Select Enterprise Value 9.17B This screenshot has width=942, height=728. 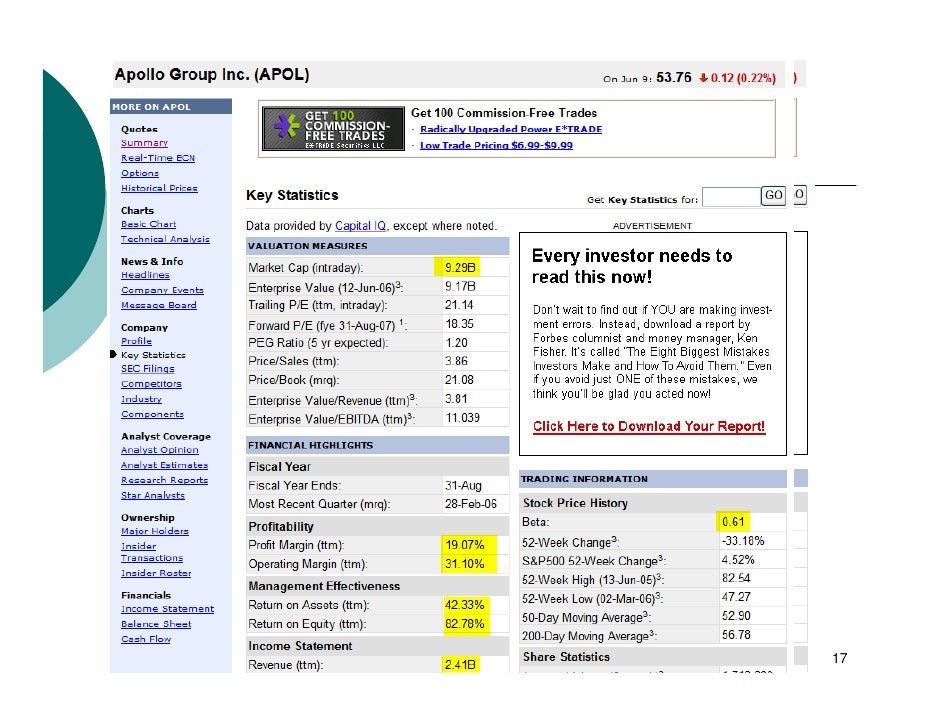click(460, 287)
